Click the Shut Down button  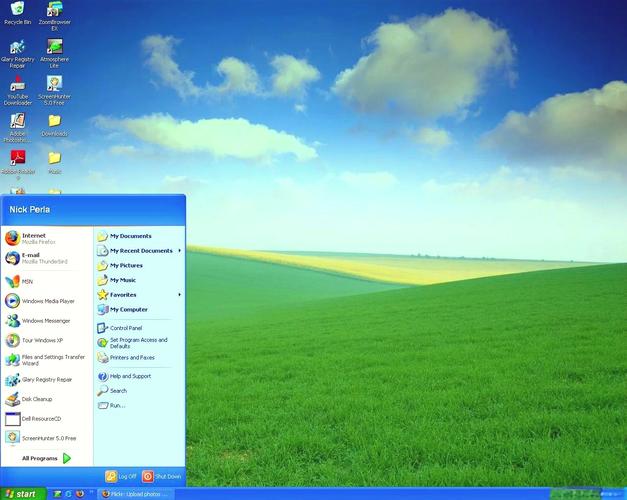pyautogui.click(x=162, y=477)
